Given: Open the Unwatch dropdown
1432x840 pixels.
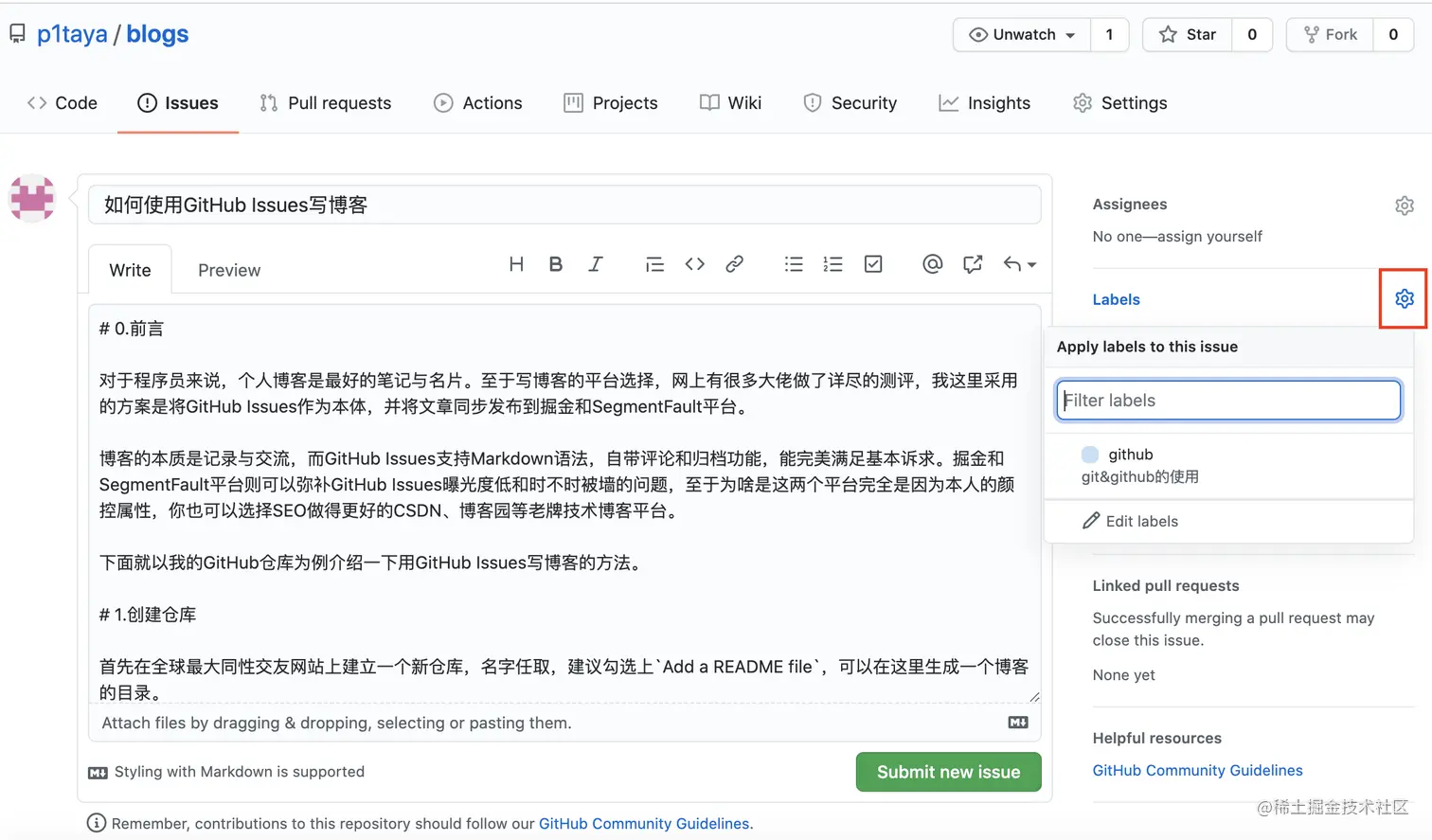Looking at the screenshot, I should click(1022, 34).
